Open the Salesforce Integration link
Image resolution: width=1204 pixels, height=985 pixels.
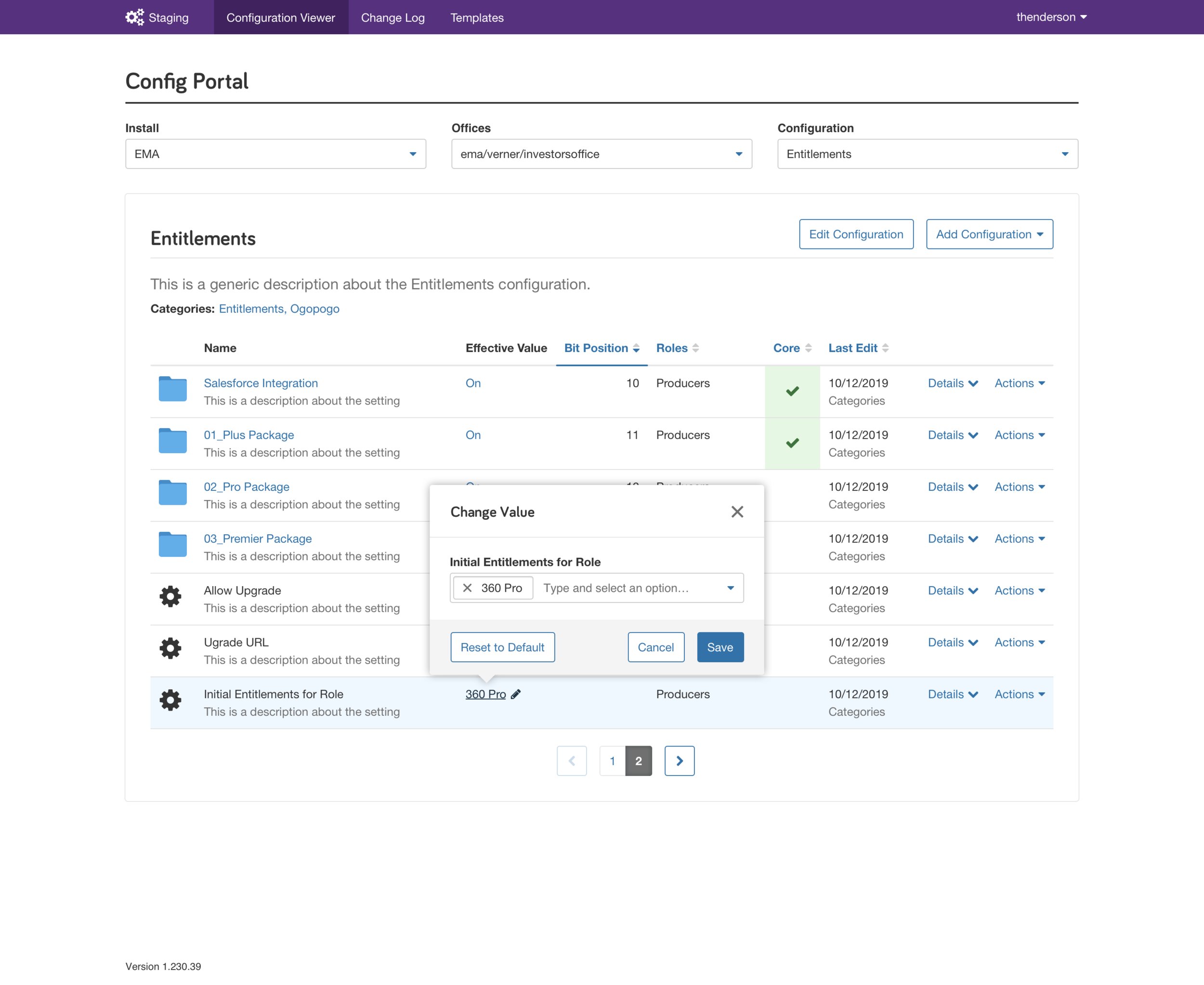261,383
